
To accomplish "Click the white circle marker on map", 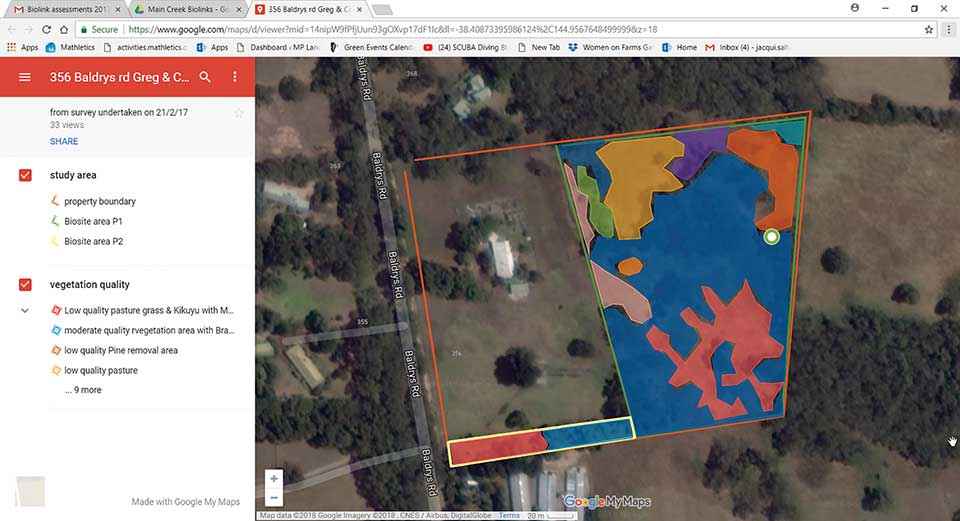I will coord(771,237).
